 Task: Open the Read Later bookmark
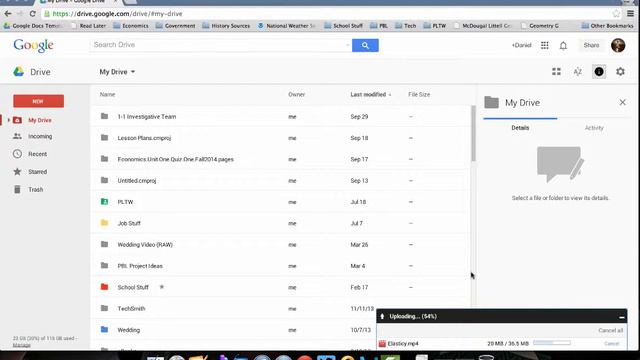point(89,26)
